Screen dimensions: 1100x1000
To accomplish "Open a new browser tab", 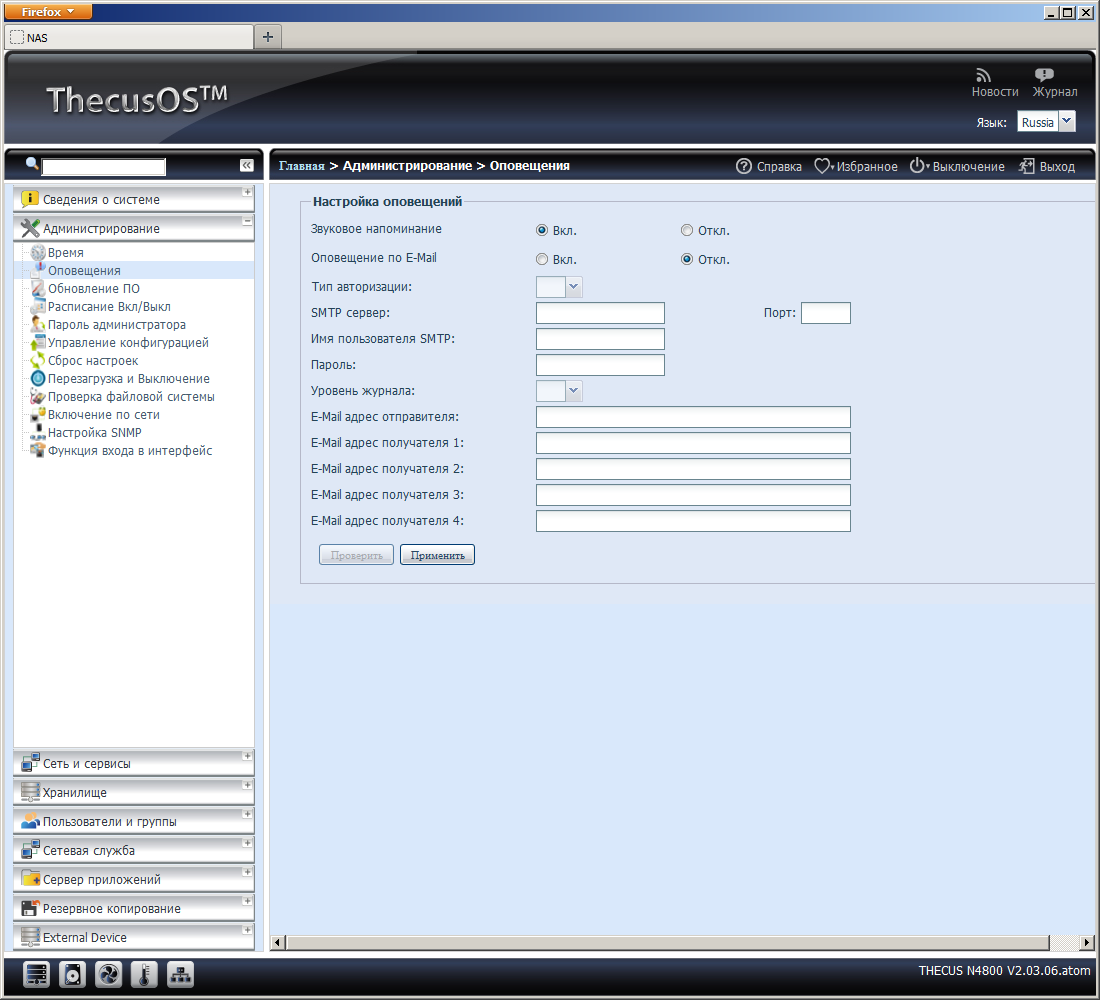I will (x=267, y=37).
